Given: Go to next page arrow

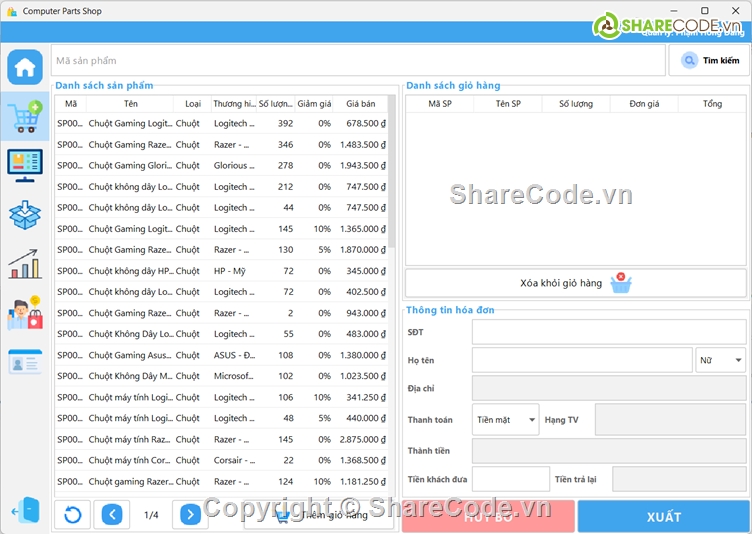Looking at the screenshot, I should pos(190,515).
